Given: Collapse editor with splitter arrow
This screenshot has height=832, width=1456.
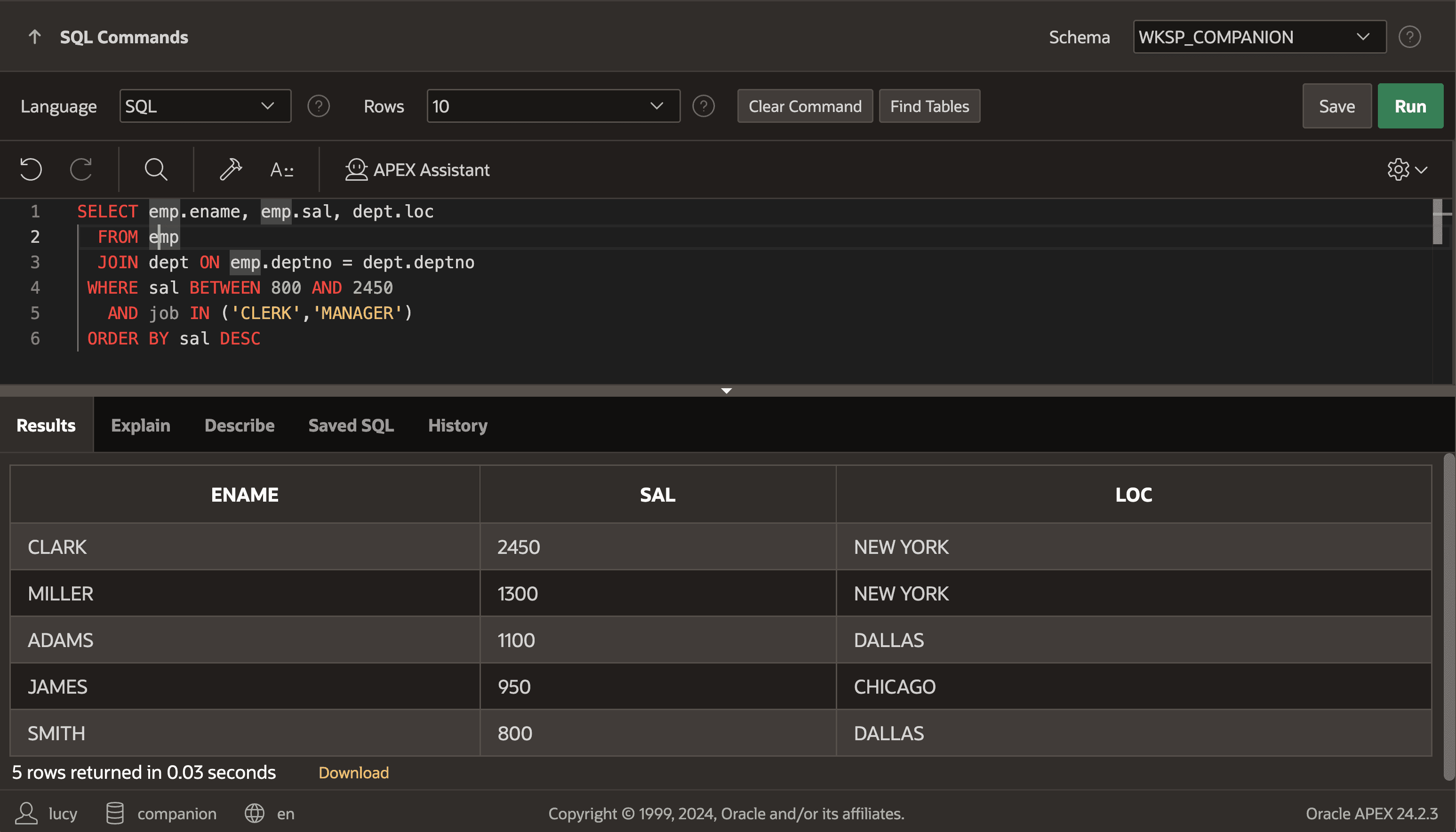Looking at the screenshot, I should (726, 391).
